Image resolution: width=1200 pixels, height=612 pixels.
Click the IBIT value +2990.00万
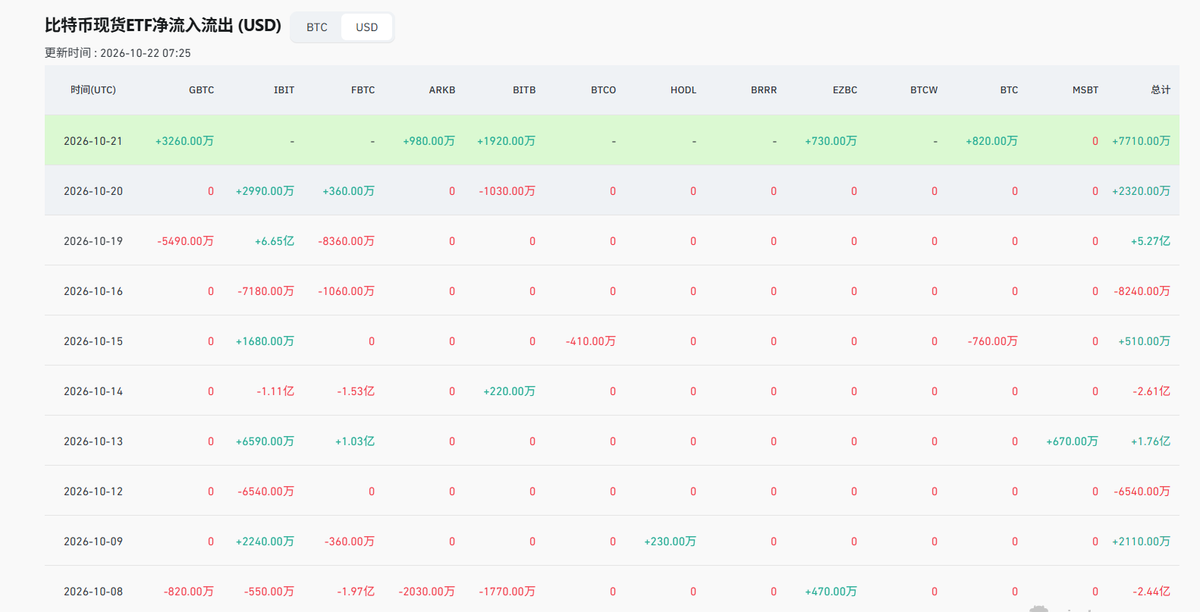point(265,191)
